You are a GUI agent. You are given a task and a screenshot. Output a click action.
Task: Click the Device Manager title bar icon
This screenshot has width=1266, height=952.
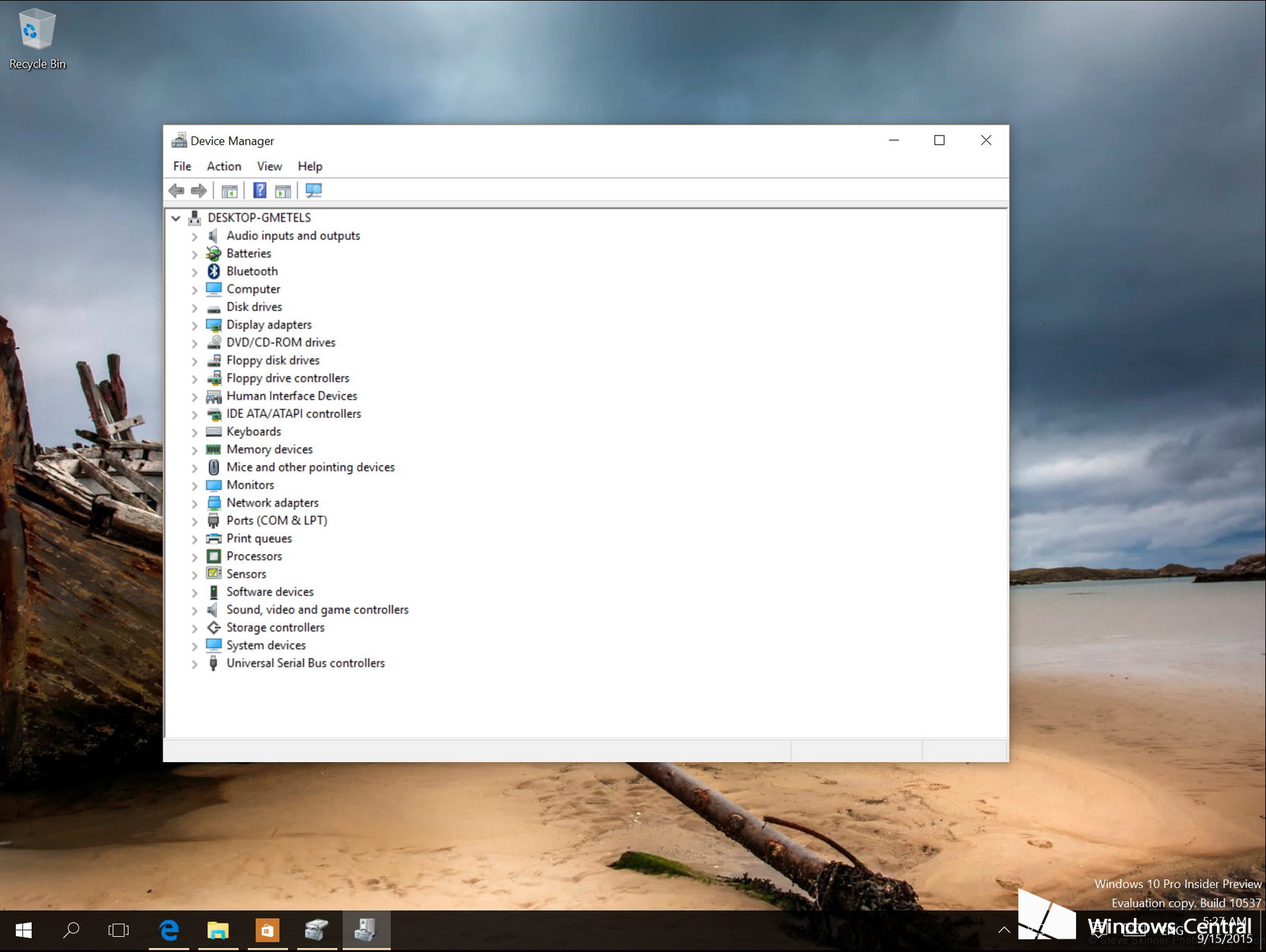[179, 140]
